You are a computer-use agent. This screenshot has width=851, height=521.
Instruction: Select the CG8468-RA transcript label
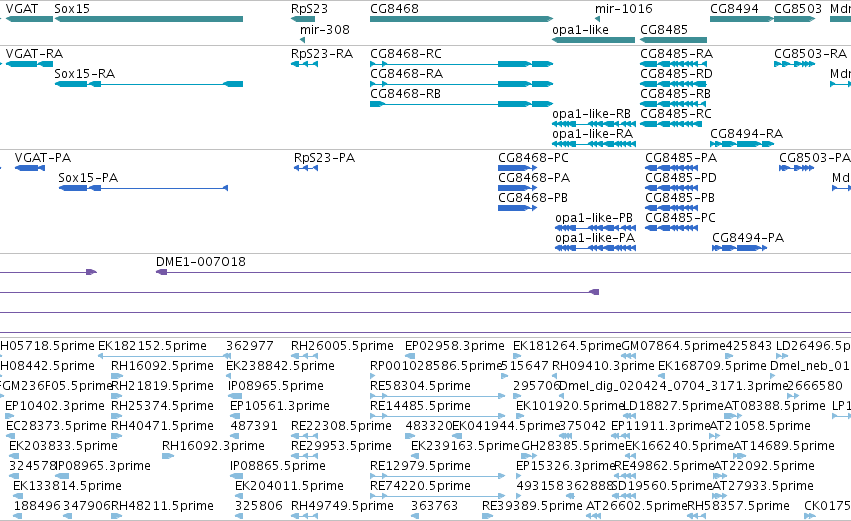407,74
